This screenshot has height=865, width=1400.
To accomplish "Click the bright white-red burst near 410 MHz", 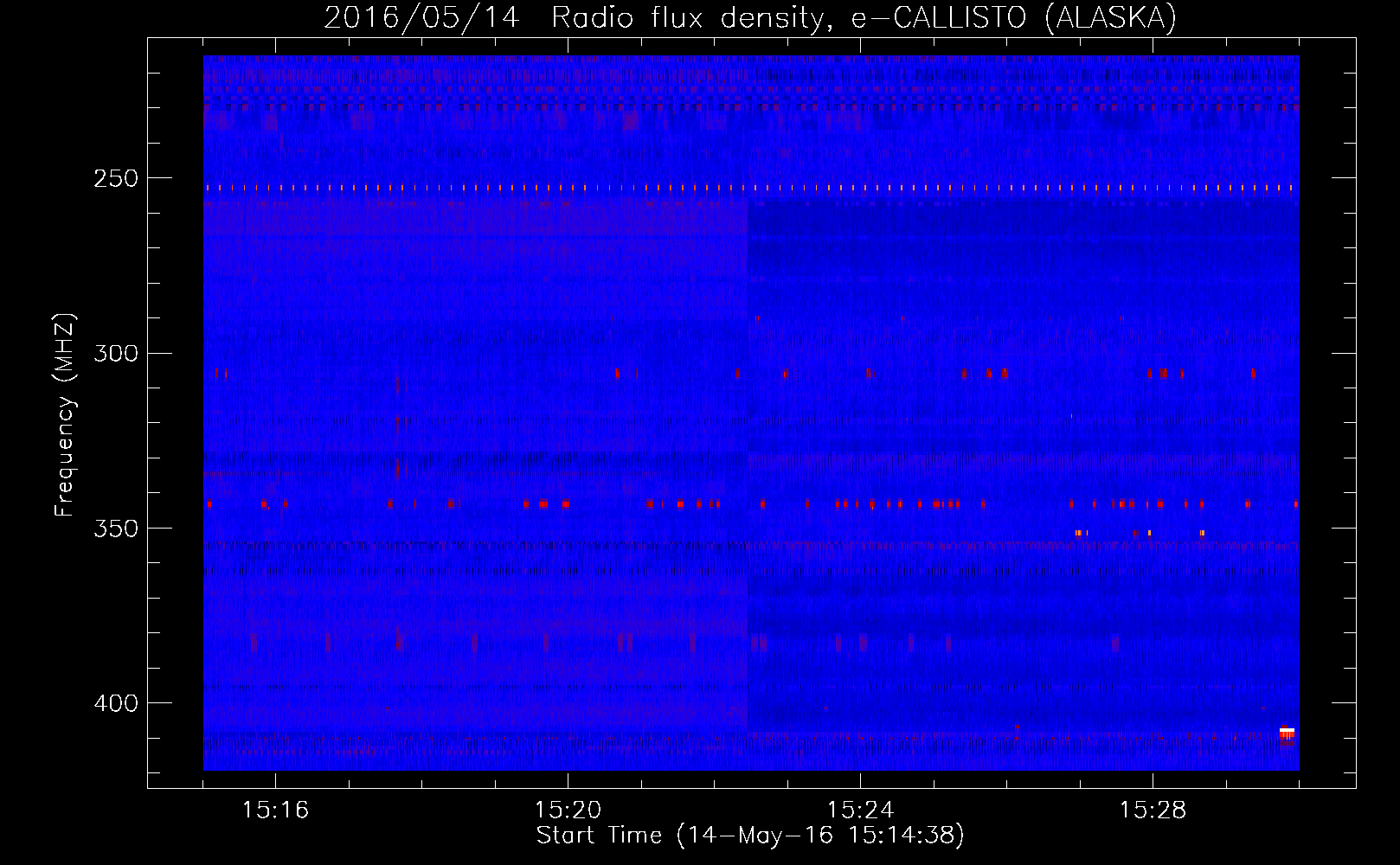I will point(1287,734).
